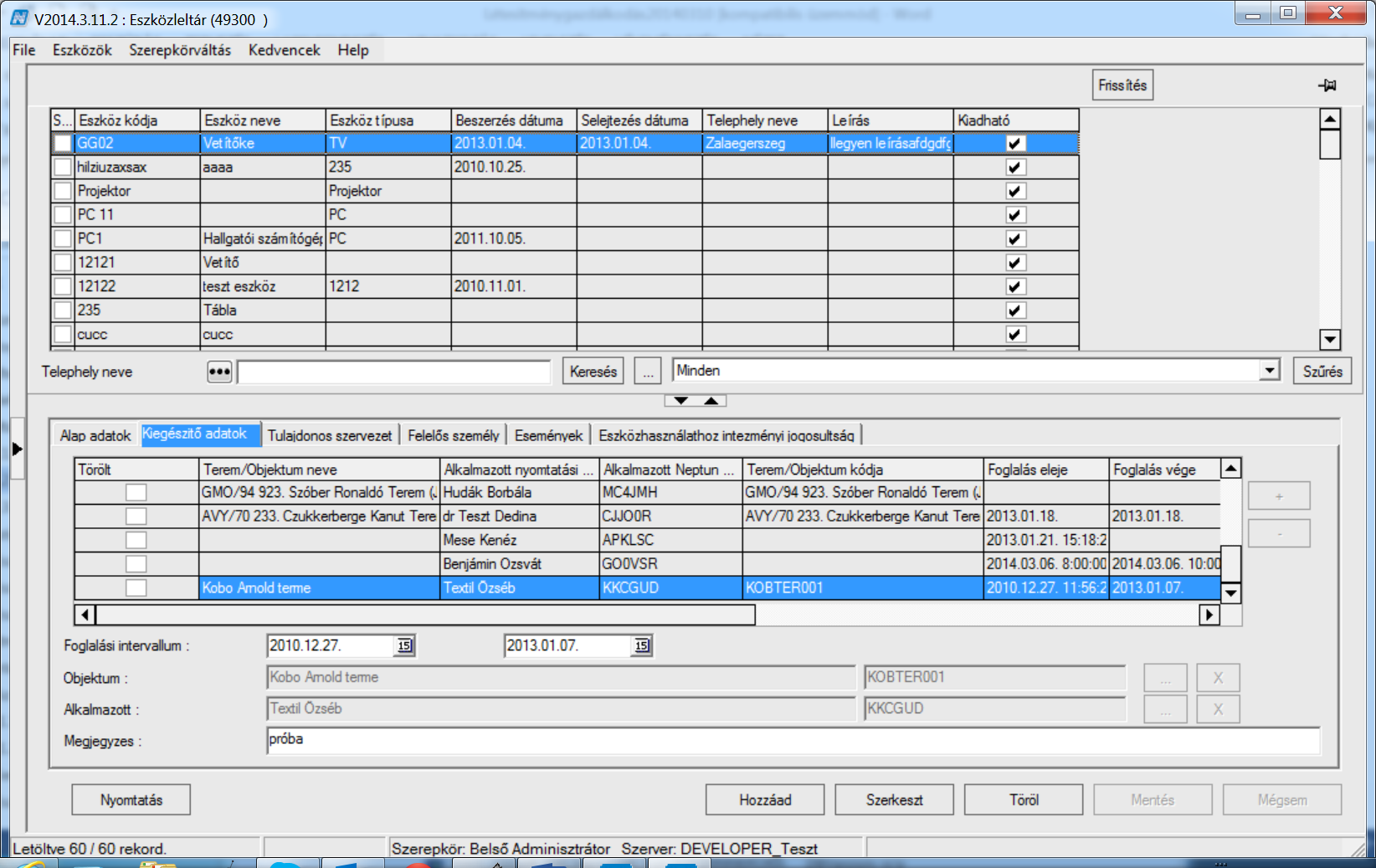Switch to Tulajdonos szervezet tab
Screen dimensions: 1376x868
point(330,435)
